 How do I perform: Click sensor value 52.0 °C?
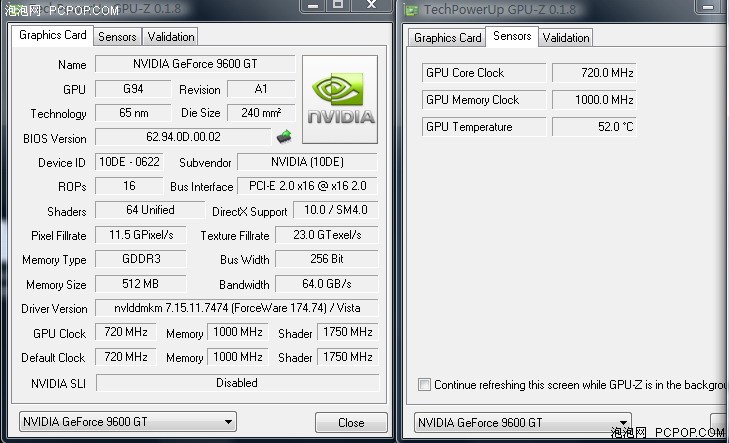click(x=594, y=127)
